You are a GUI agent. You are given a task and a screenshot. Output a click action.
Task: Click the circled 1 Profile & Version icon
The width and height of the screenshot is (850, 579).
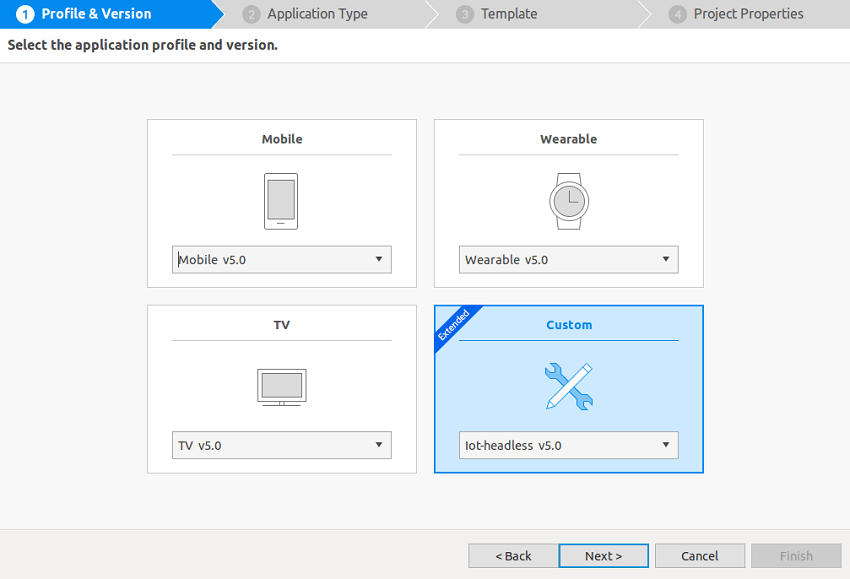coord(24,13)
